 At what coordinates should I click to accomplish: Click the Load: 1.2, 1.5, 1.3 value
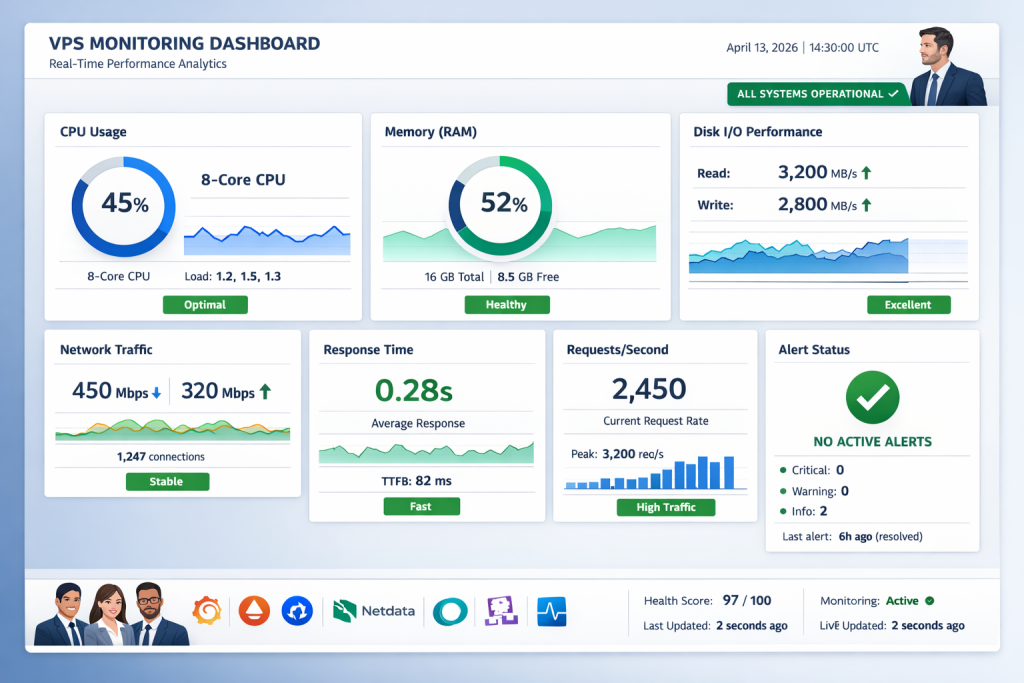coord(232,277)
